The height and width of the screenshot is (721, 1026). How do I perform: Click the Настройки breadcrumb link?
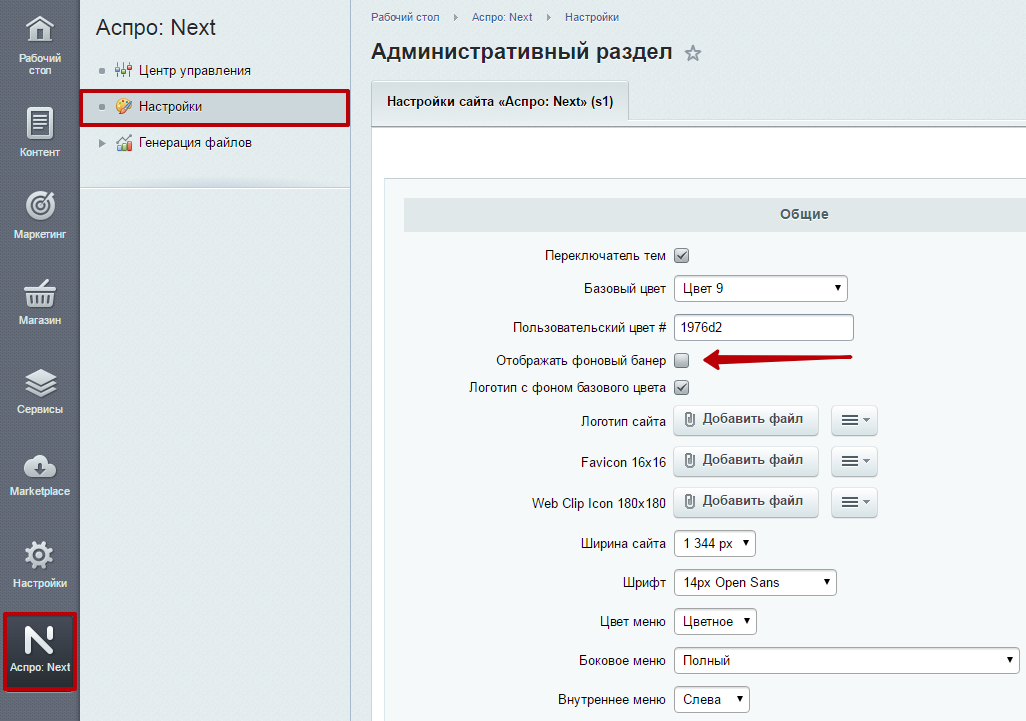(x=592, y=17)
